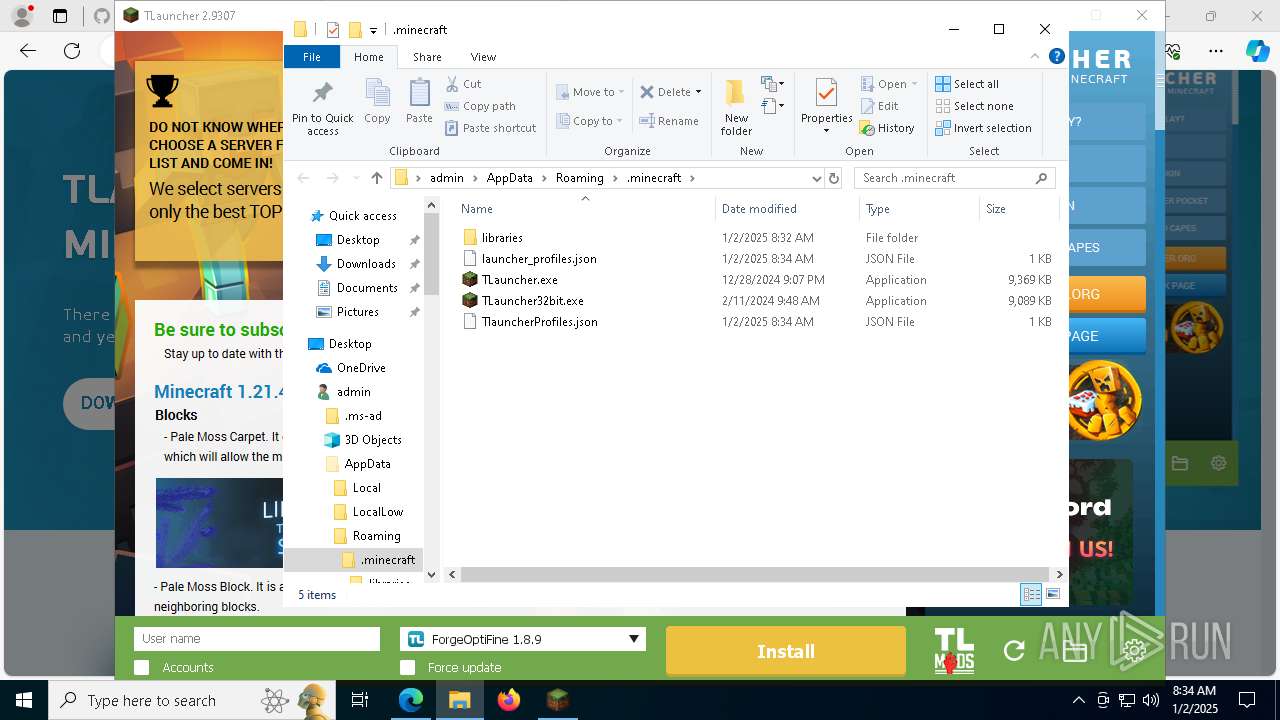Select the Home ribbon tab
The width and height of the screenshot is (1280, 720).
coord(368,57)
